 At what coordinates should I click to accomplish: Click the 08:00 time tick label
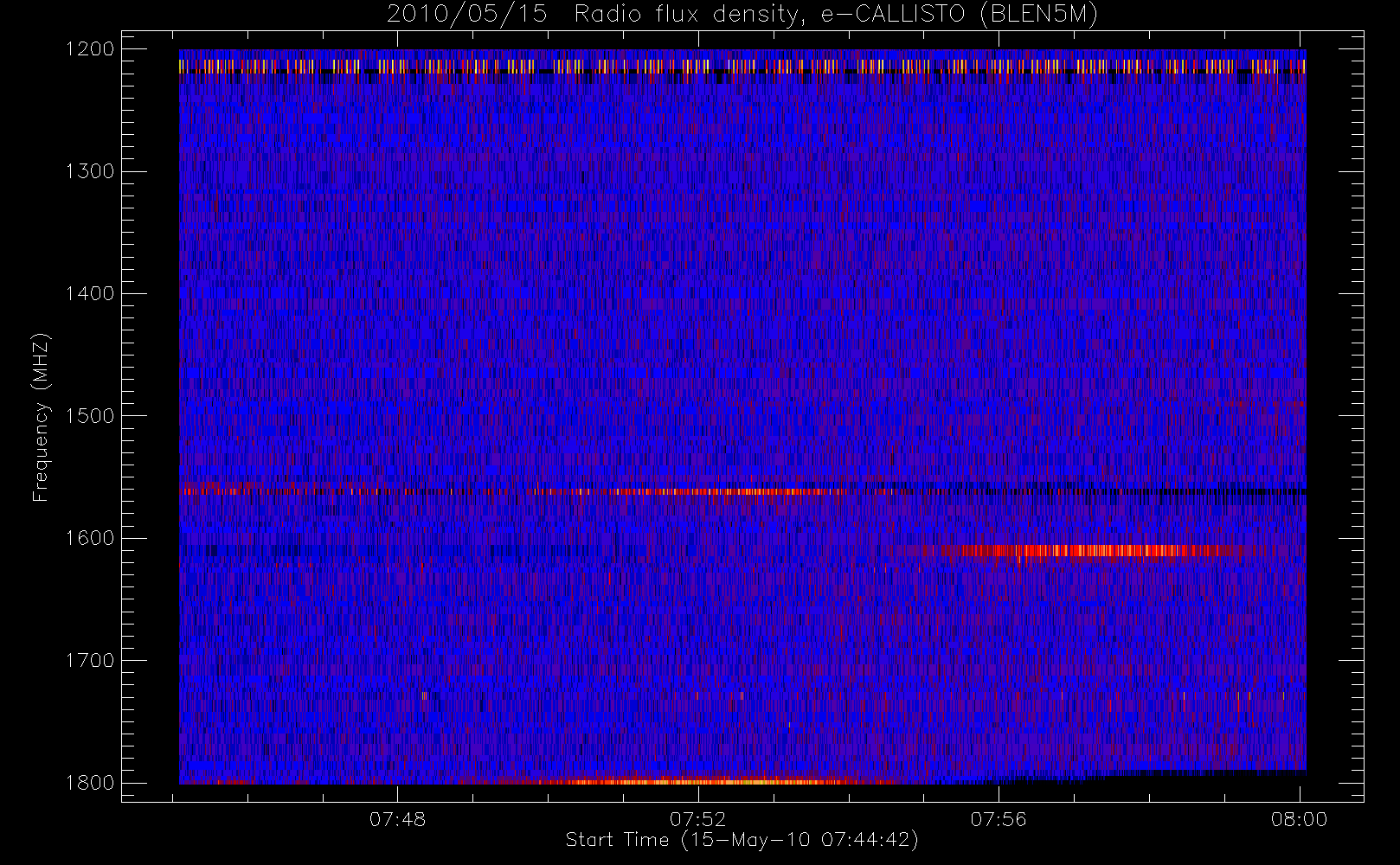coord(1299,819)
